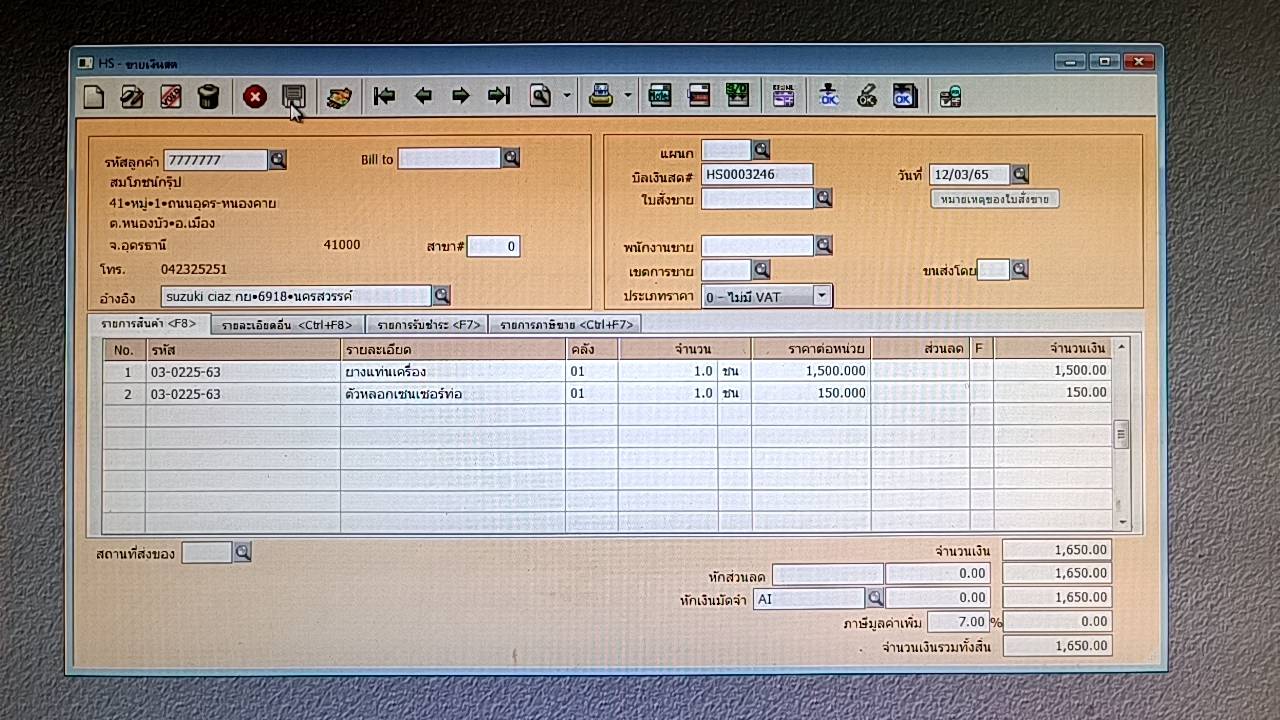Click the calculator icon at toolbar end
Image resolution: width=1280 pixels, height=720 pixels.
point(950,96)
